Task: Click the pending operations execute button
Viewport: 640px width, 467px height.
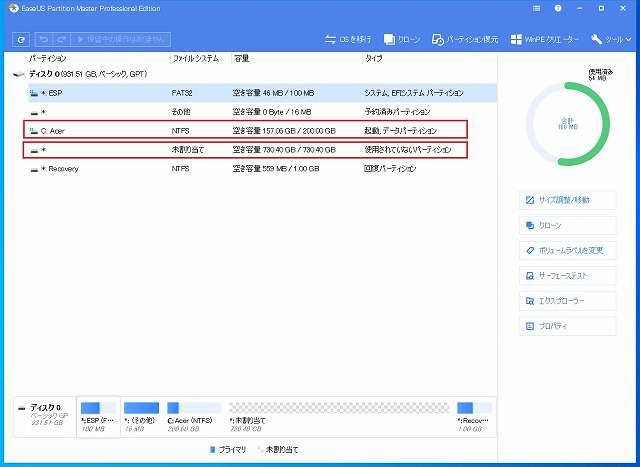Action: pyautogui.click(x=120, y=40)
